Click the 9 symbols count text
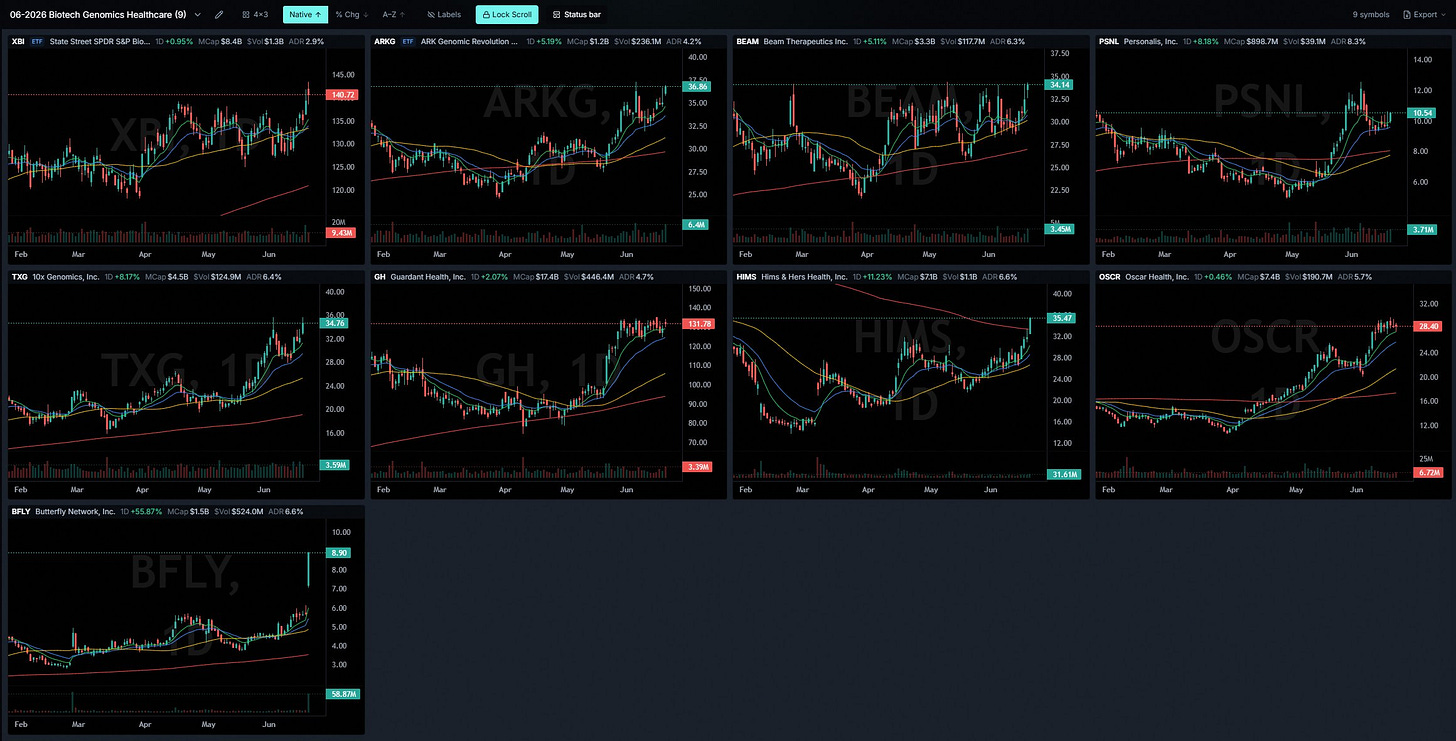This screenshot has width=1456, height=741. point(1369,15)
